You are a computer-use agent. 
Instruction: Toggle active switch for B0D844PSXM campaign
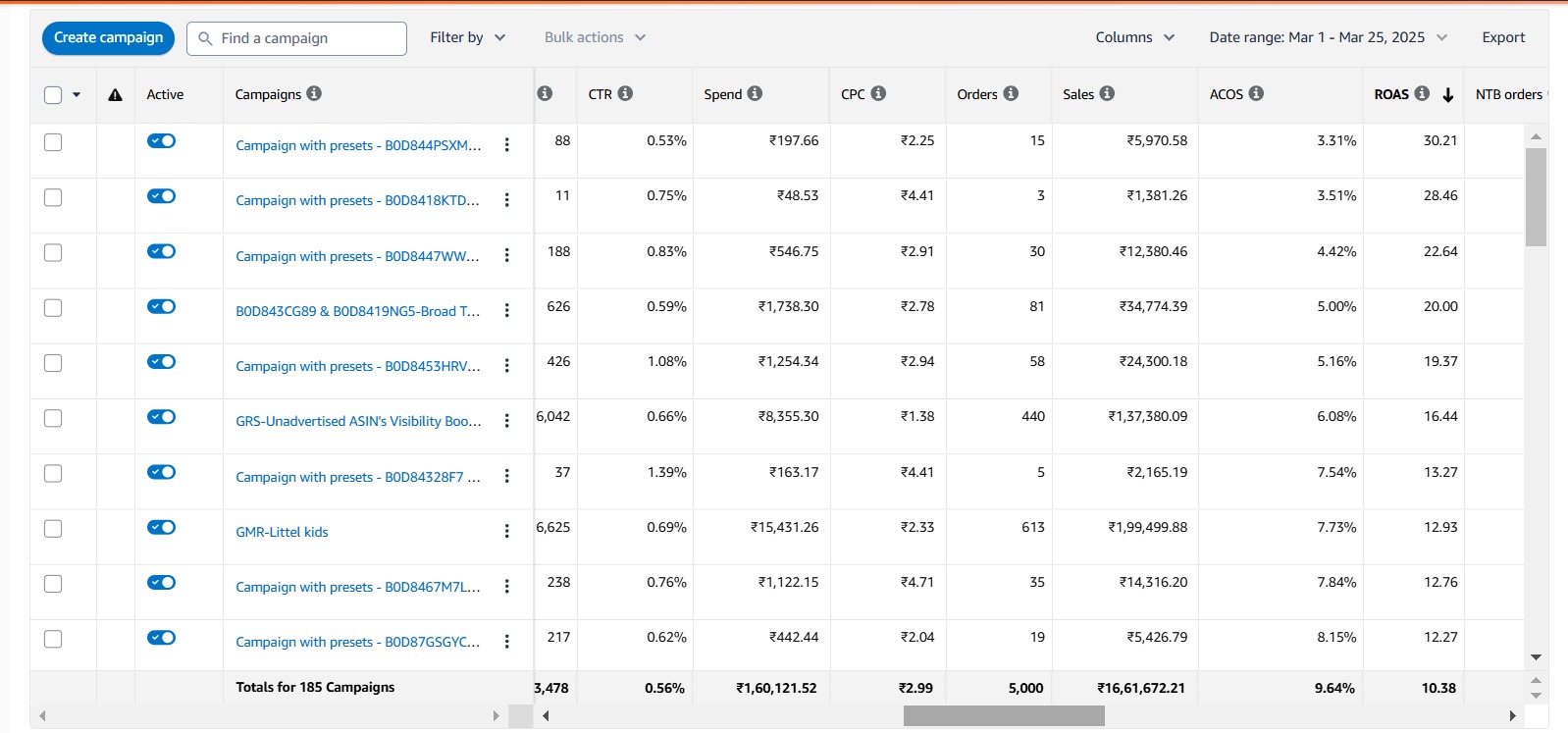(161, 140)
